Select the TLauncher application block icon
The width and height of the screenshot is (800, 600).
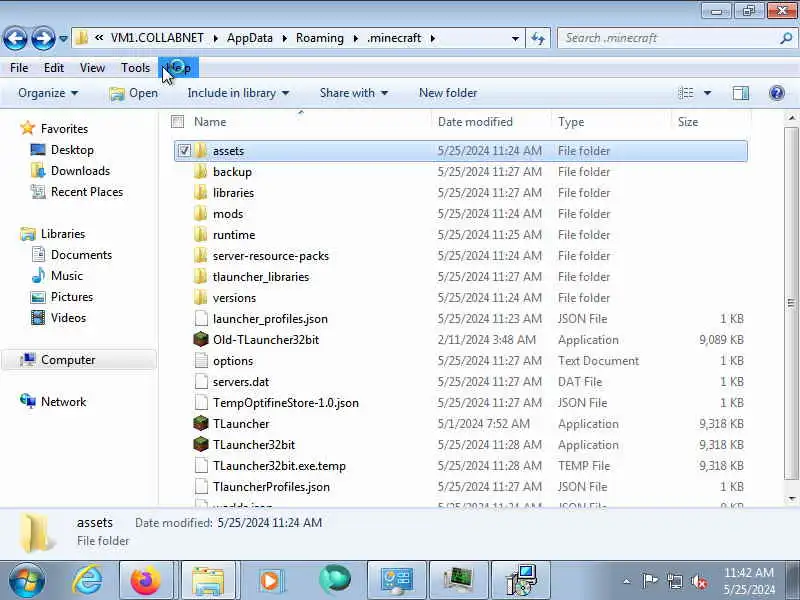[x=201, y=423]
